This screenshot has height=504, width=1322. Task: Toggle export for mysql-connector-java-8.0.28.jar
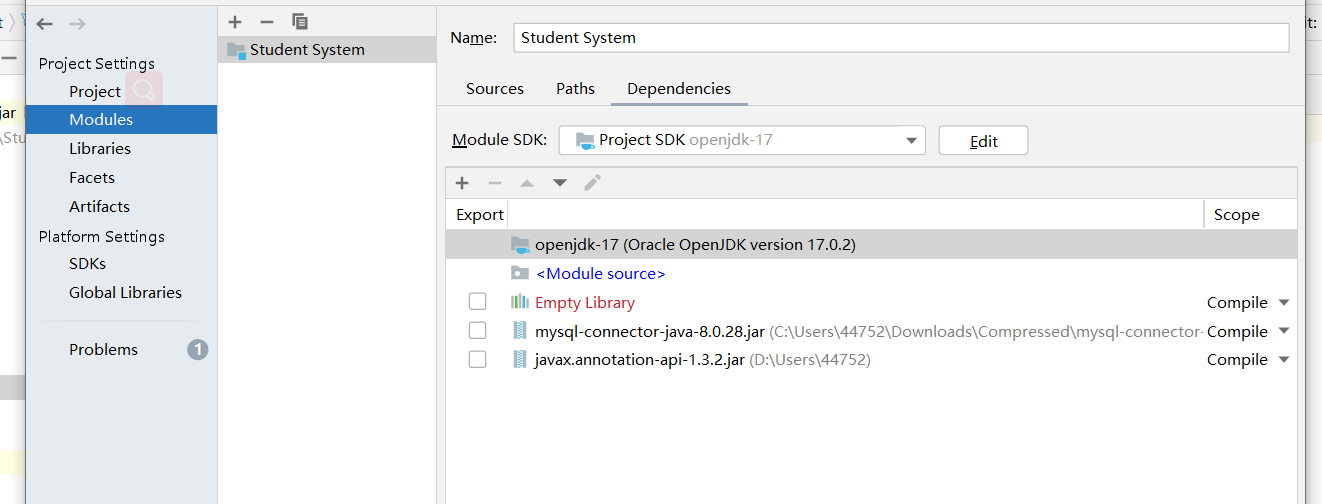pyautogui.click(x=477, y=331)
